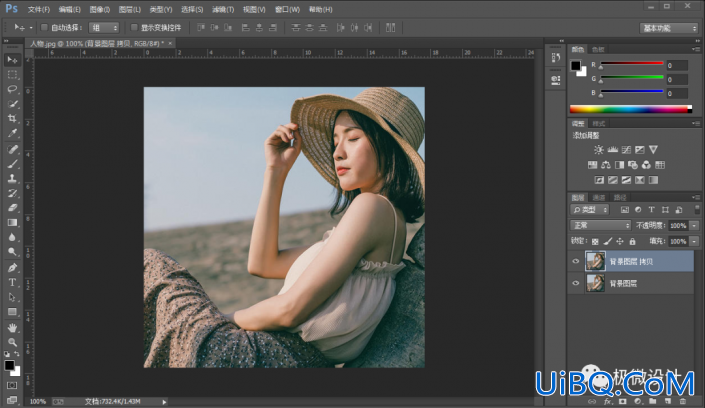Select the 背景图层 layer thumbnail
705x408 pixels.
595,283
